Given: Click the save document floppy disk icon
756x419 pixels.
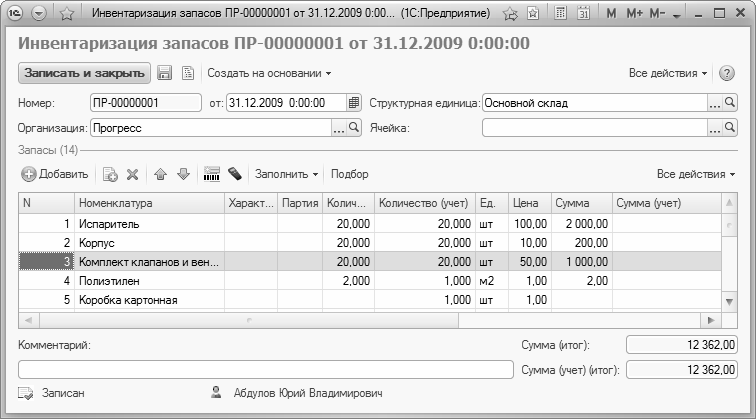Looking at the screenshot, I should click(164, 74).
